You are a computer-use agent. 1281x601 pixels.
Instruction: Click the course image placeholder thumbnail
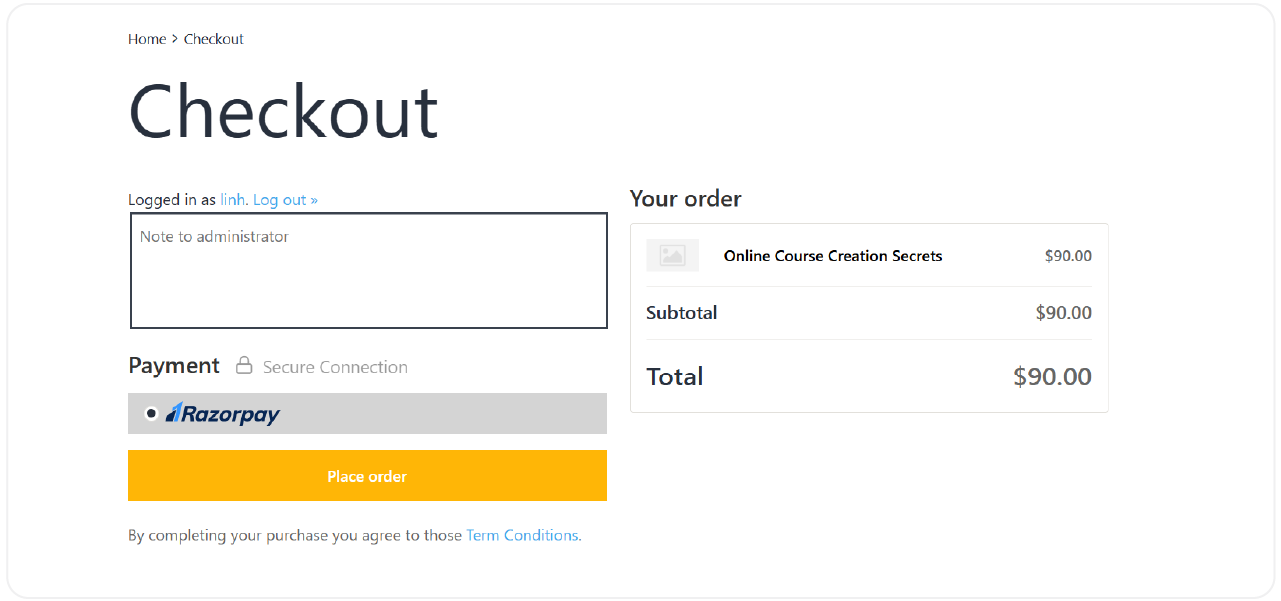click(x=672, y=256)
